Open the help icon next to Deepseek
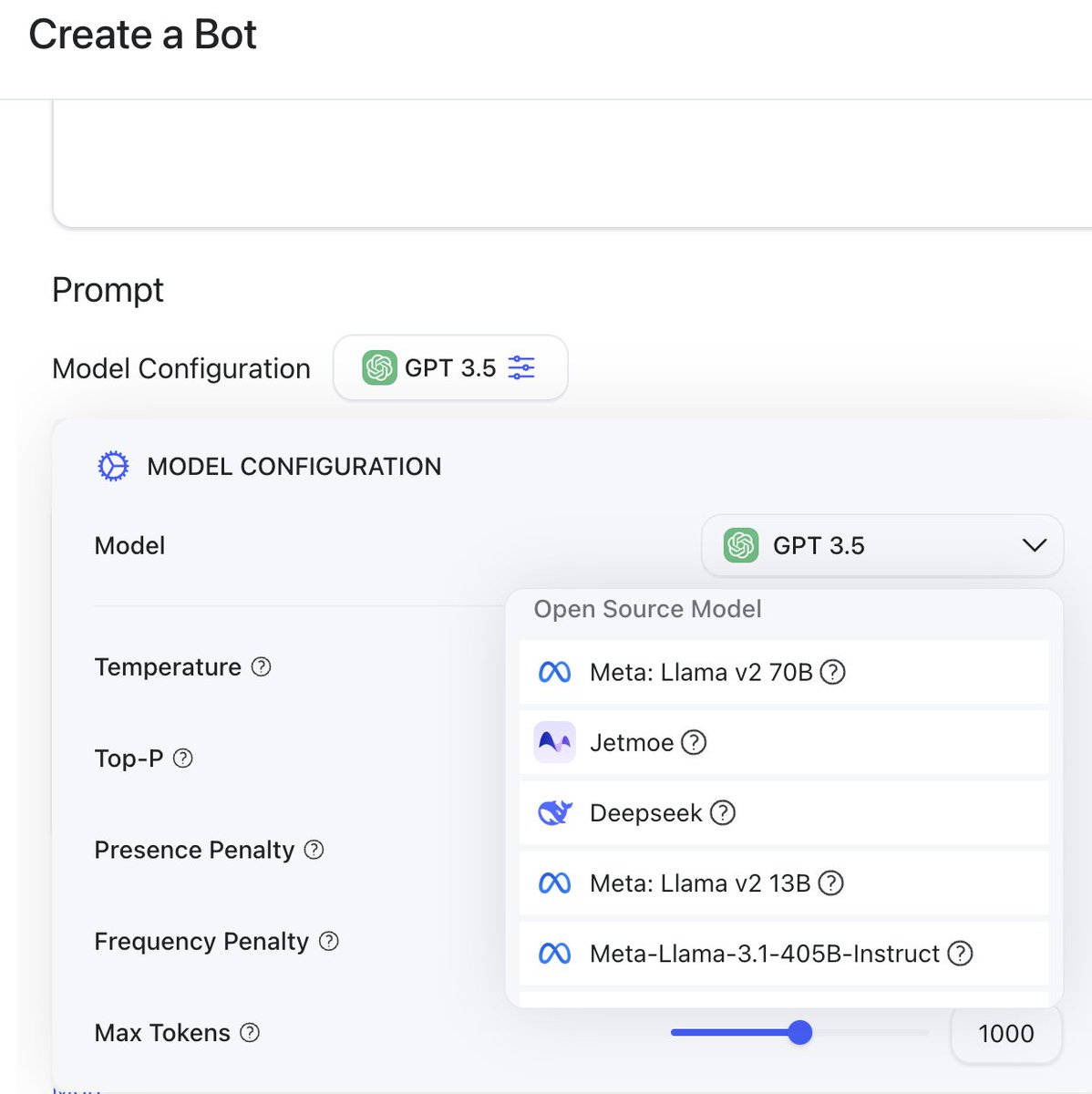 click(723, 812)
